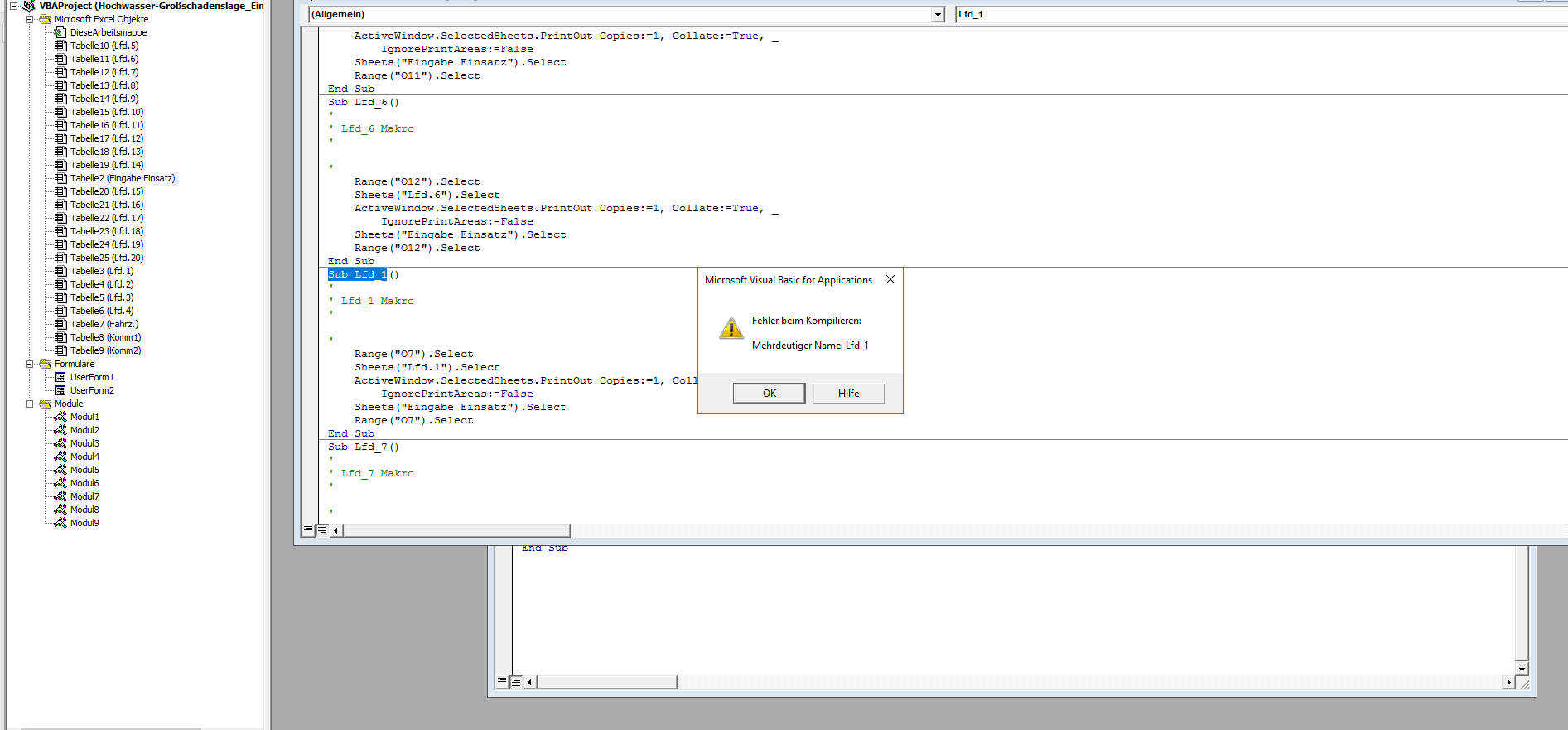Select Modul3 in the project tree
The height and width of the screenshot is (730, 1568).
(84, 443)
